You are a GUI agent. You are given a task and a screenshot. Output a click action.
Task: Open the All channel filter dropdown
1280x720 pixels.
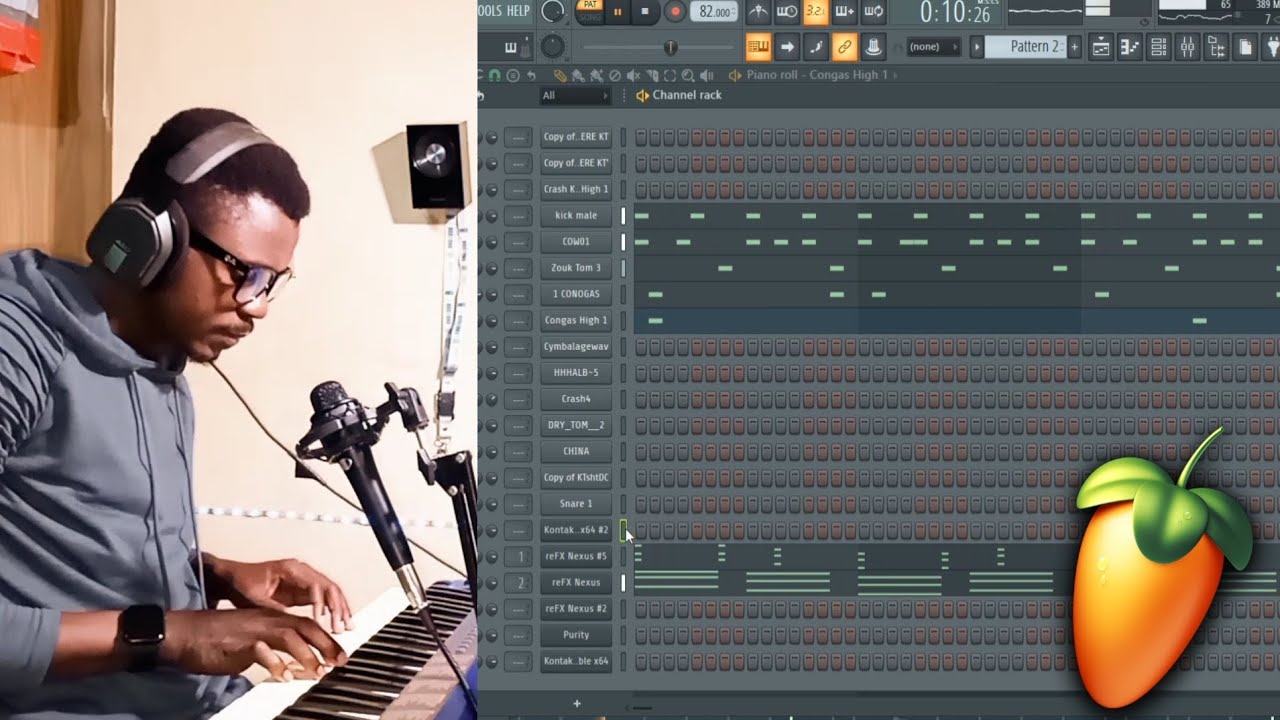point(575,96)
